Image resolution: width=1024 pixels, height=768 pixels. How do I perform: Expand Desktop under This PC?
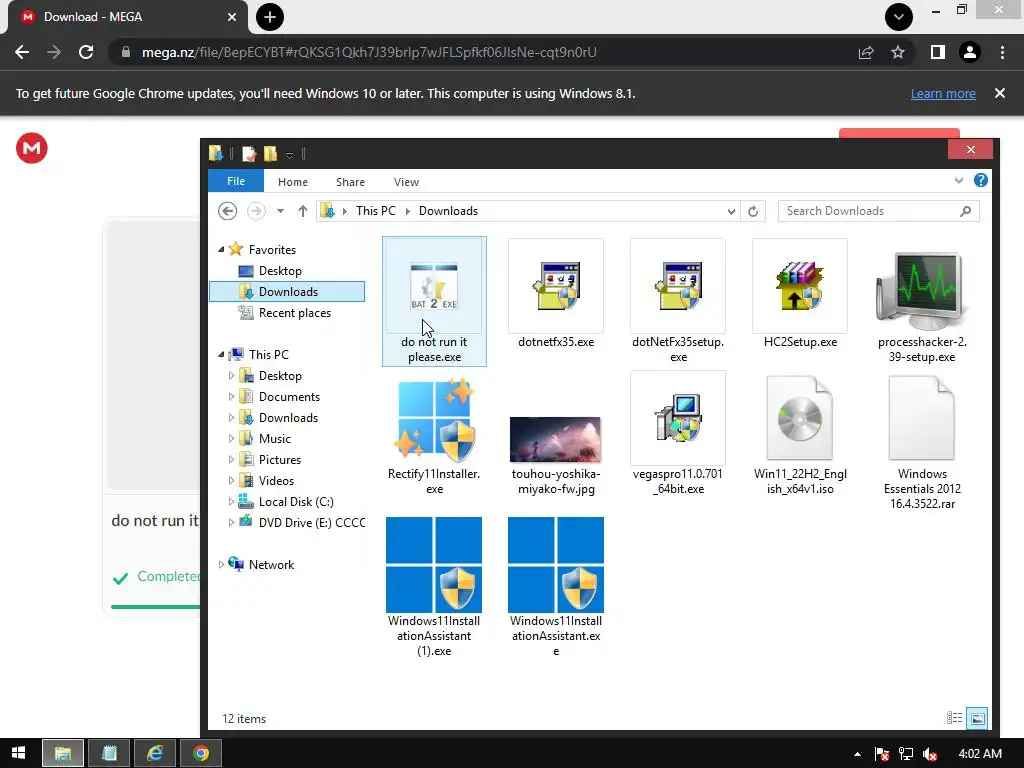[x=231, y=376]
